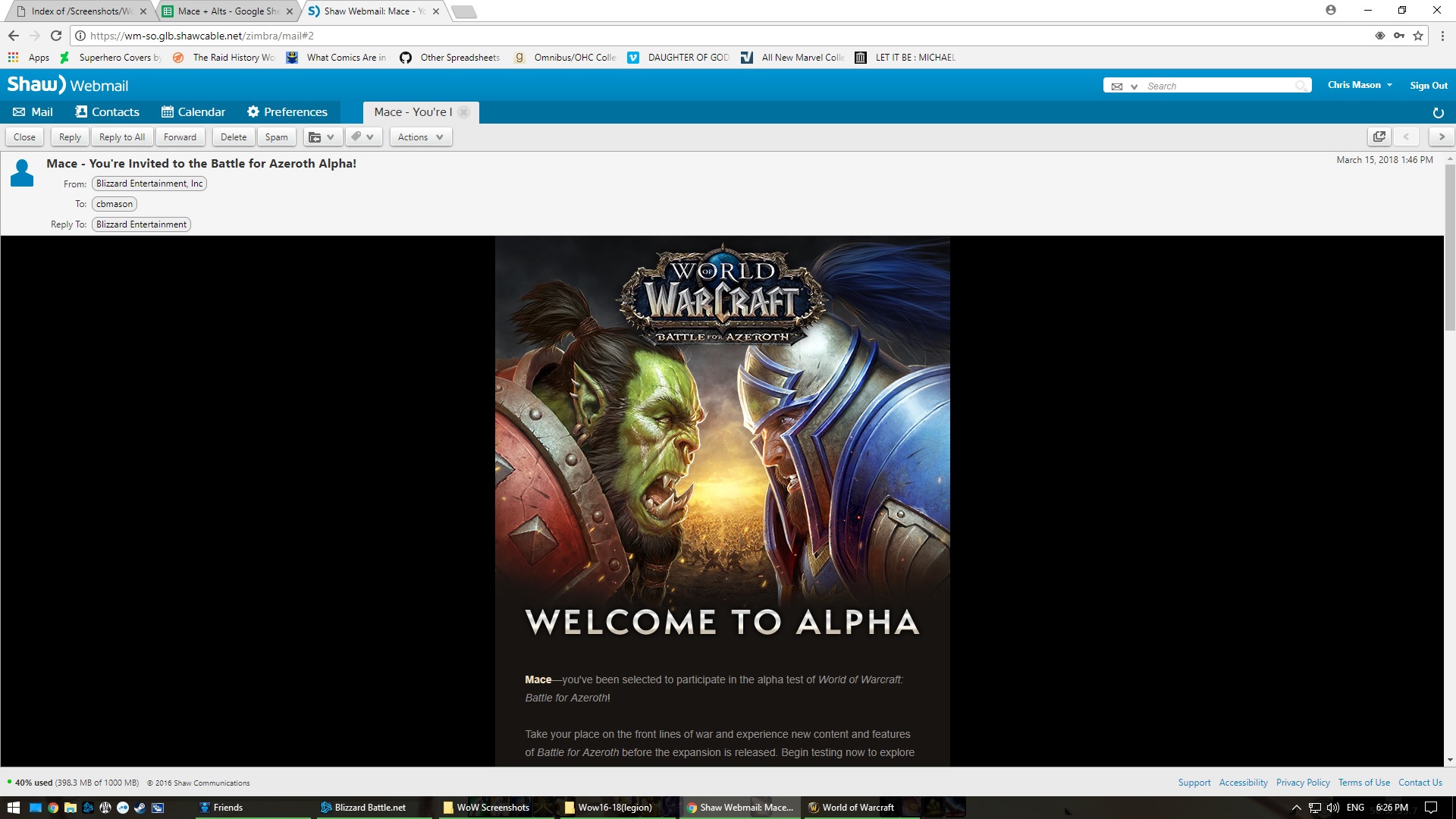Open search type mail dropdown

(1124, 86)
